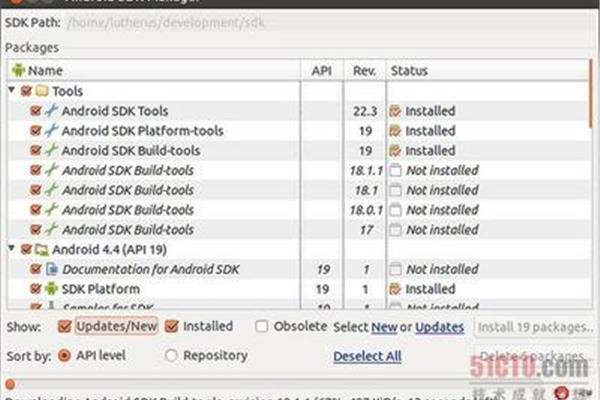
Task: Uncheck Build-tools revision 18.1 checkbox
Action: (x=36, y=190)
